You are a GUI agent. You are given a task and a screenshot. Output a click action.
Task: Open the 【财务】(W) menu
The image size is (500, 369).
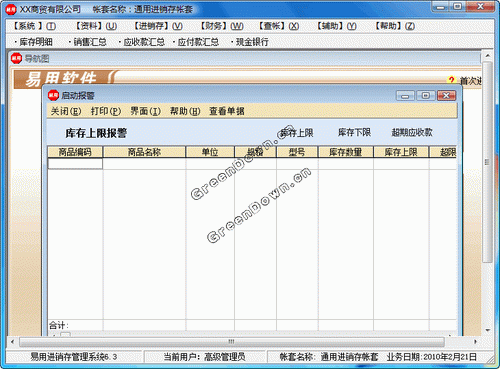point(221,26)
